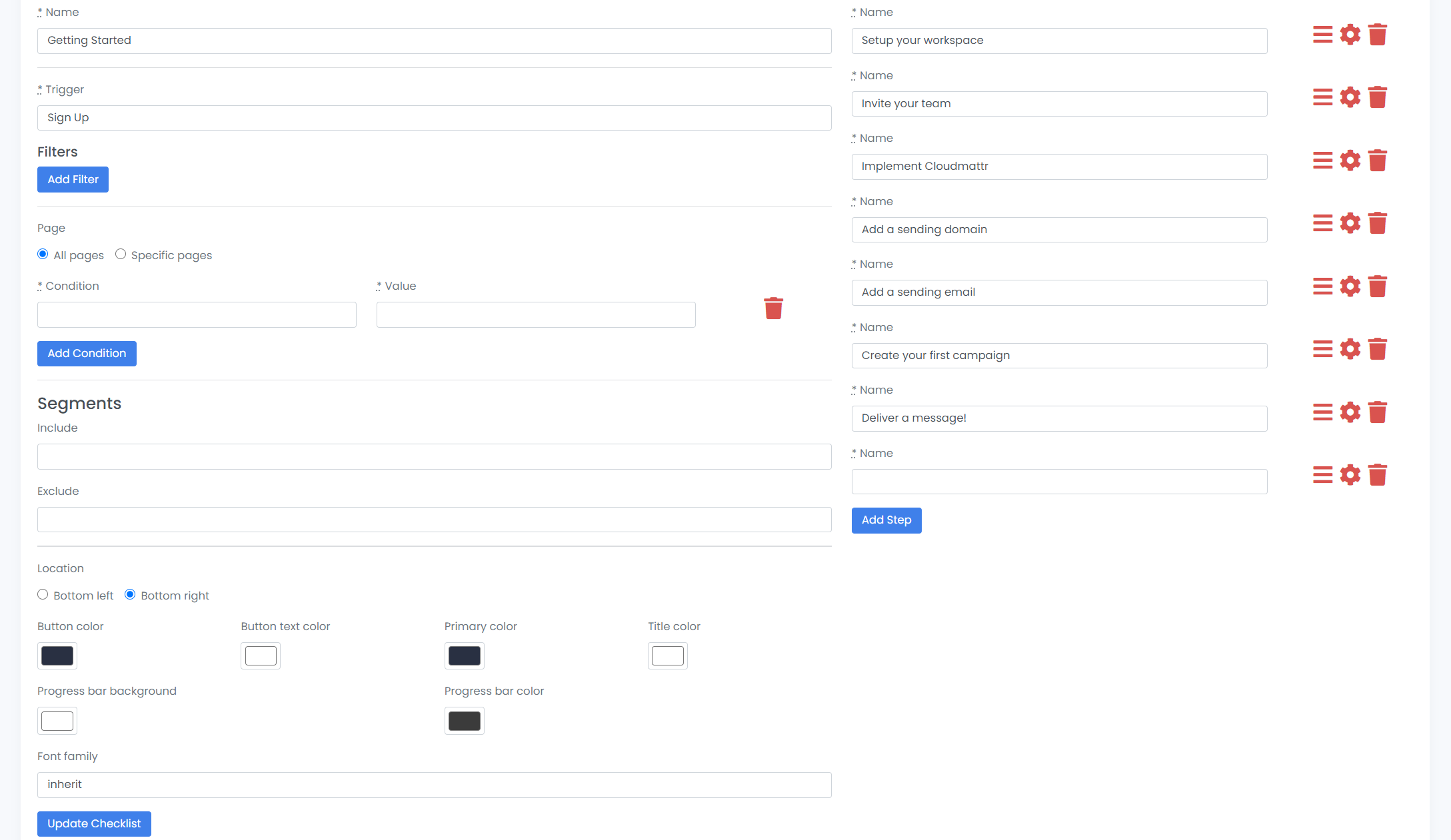Grab reorder handle for Setup your workspace step
Image resolution: width=1451 pixels, height=840 pixels.
[1322, 35]
